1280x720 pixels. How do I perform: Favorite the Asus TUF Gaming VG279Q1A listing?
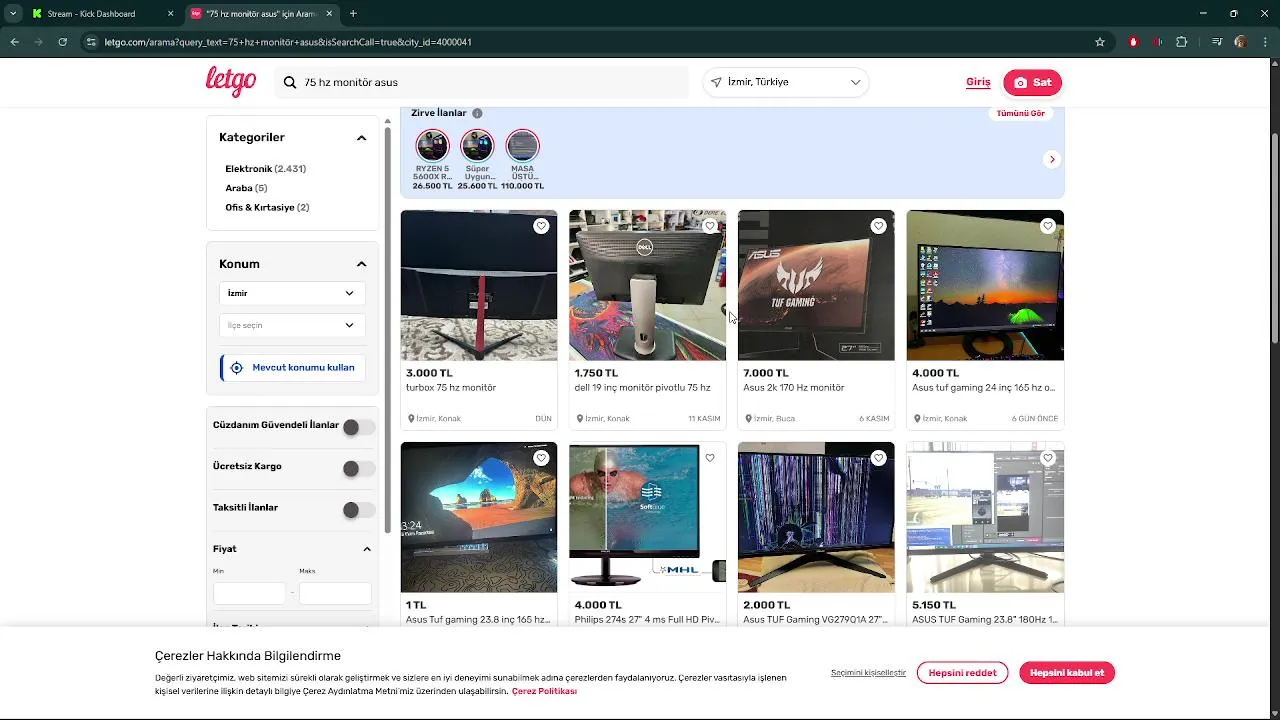pyautogui.click(x=879, y=458)
